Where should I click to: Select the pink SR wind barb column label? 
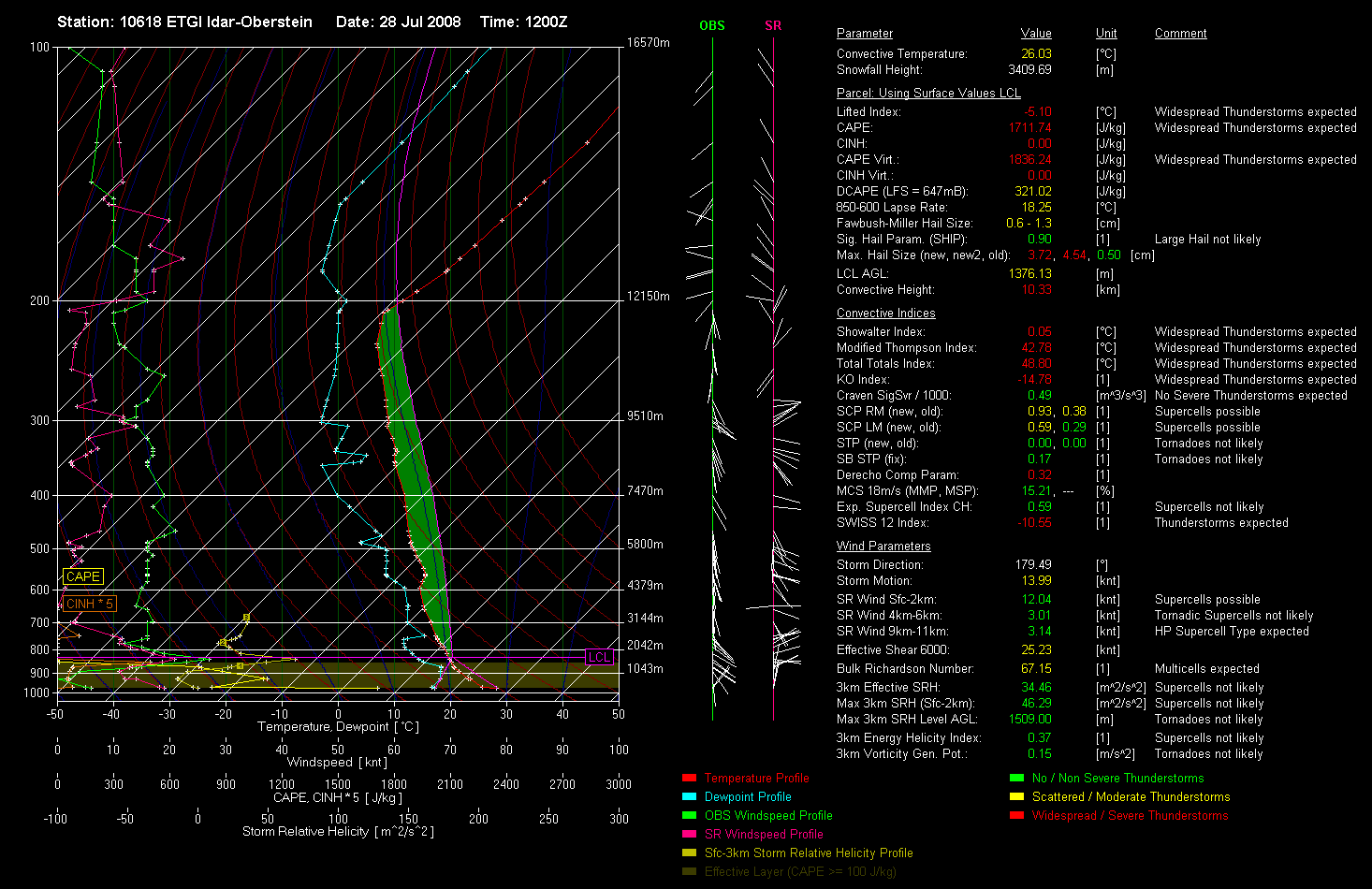(x=772, y=25)
